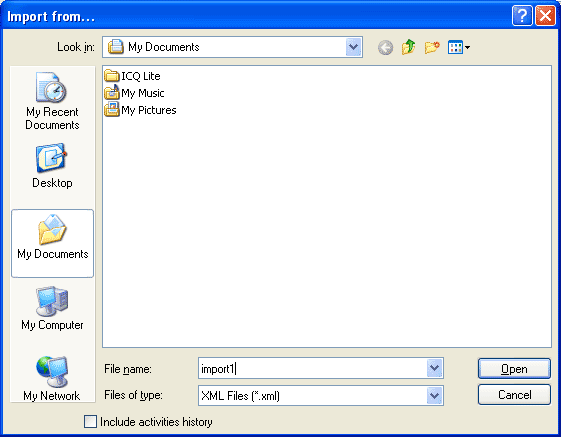The width and height of the screenshot is (561, 437).
Task: Go back to the last folder visited
Action: (385, 47)
